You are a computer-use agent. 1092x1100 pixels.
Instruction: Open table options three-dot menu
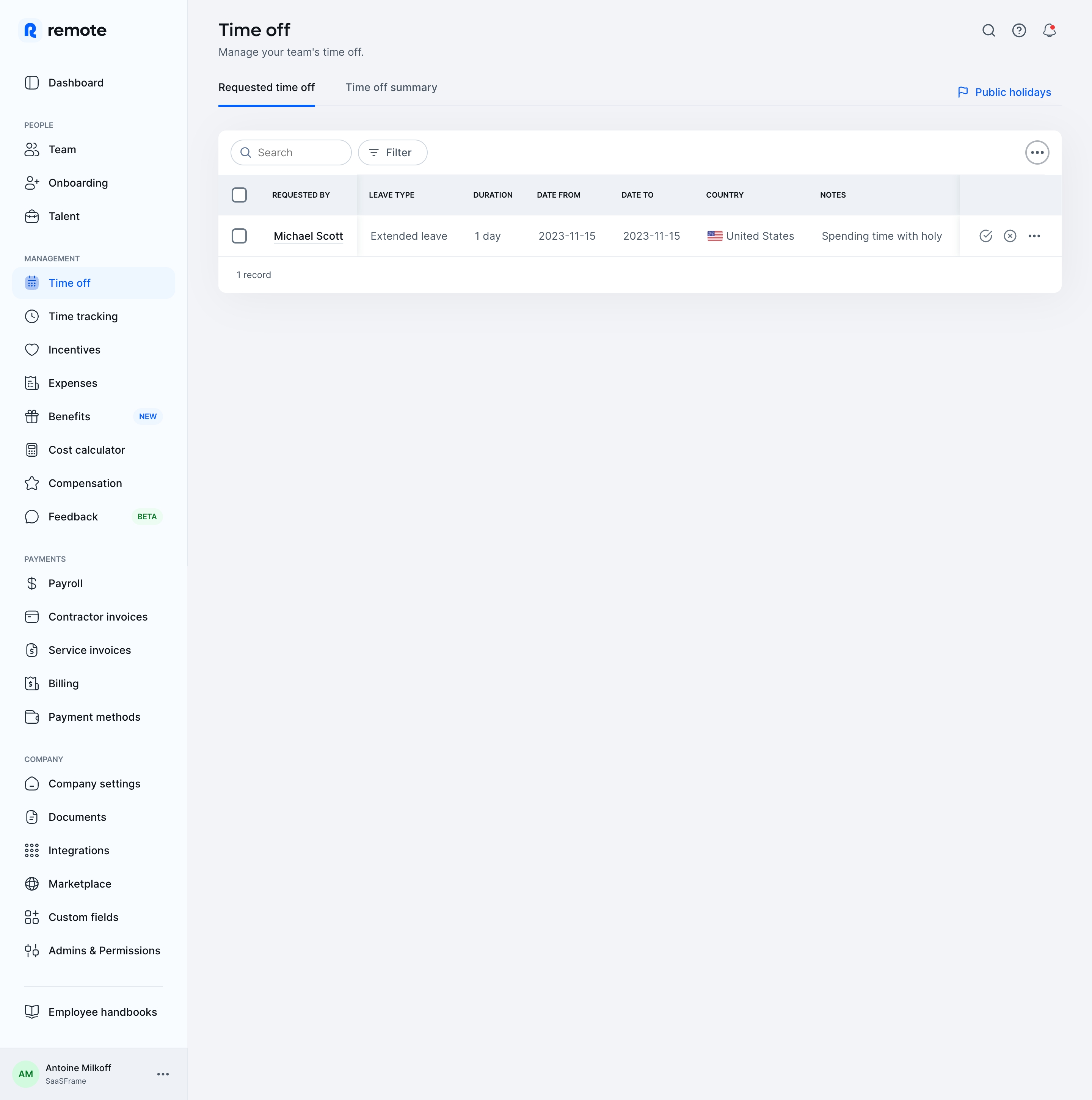[x=1037, y=152]
